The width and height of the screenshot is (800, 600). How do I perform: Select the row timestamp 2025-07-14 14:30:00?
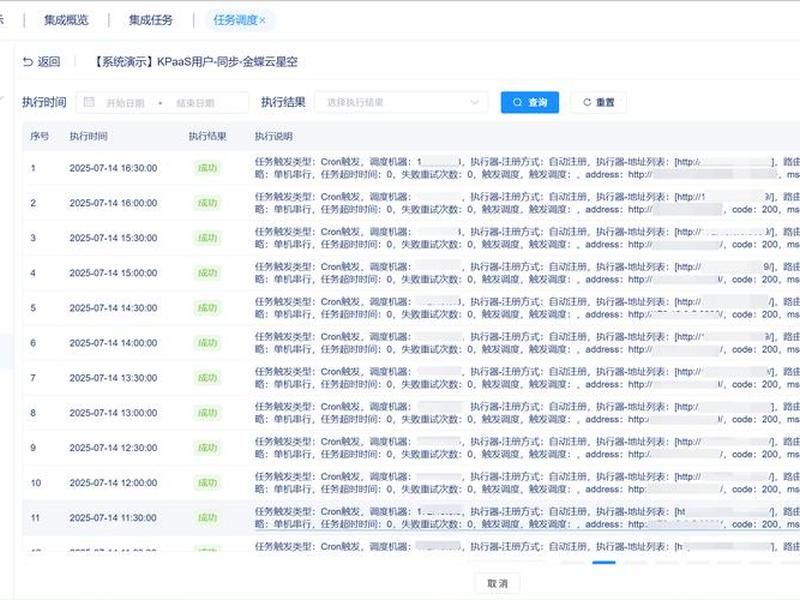click(x=113, y=308)
